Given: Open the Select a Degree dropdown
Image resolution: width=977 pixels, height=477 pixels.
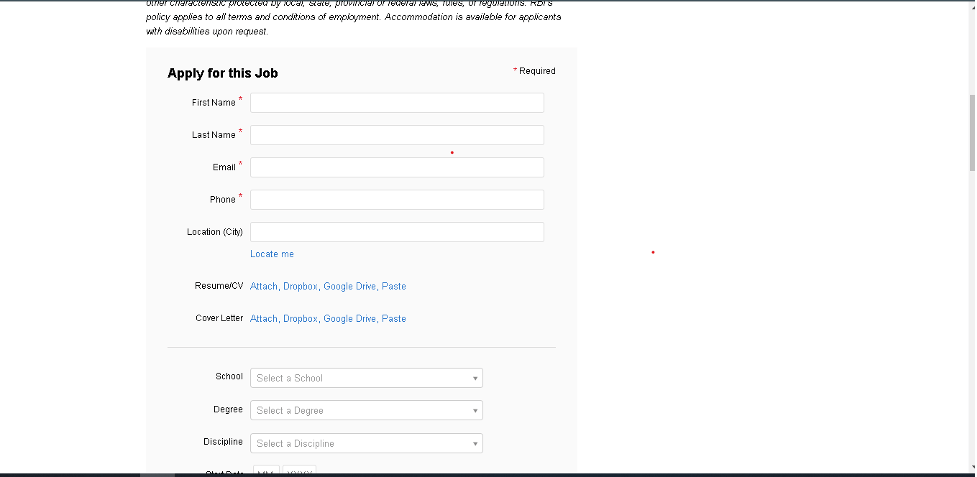Looking at the screenshot, I should click(366, 410).
